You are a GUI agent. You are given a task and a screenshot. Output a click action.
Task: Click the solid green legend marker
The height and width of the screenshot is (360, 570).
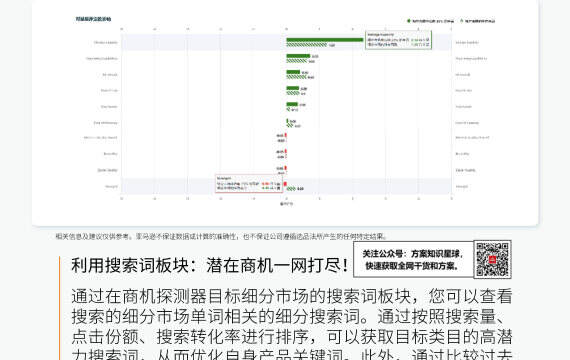[x=409, y=21]
